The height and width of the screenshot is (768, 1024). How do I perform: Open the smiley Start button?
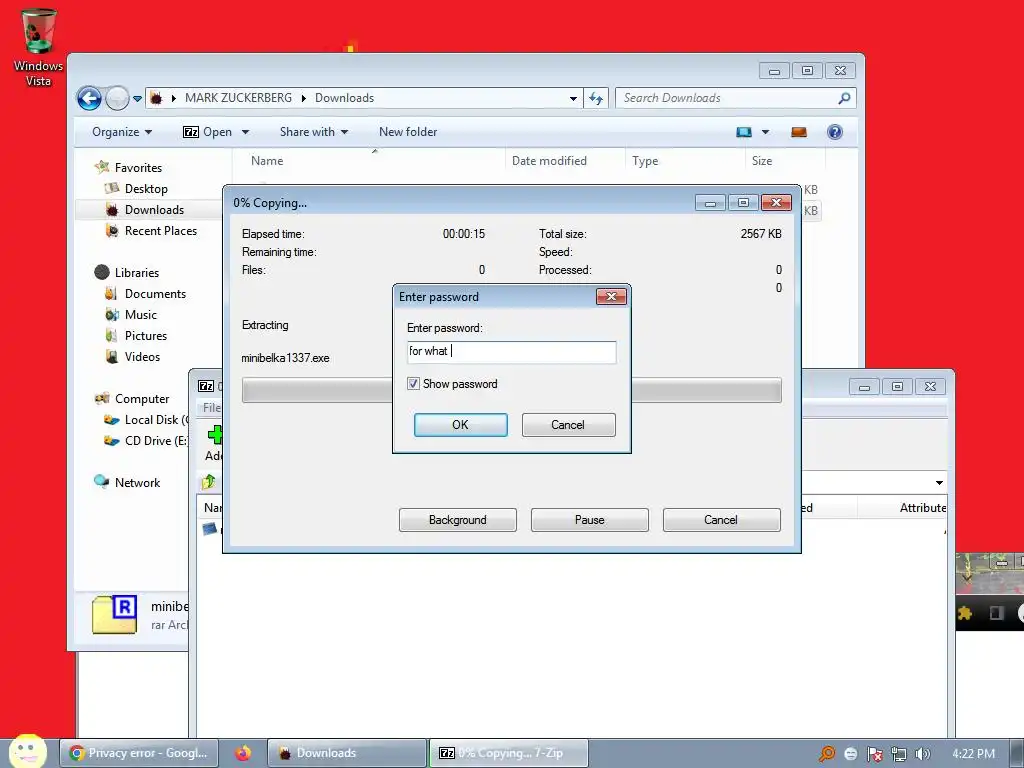coord(27,751)
